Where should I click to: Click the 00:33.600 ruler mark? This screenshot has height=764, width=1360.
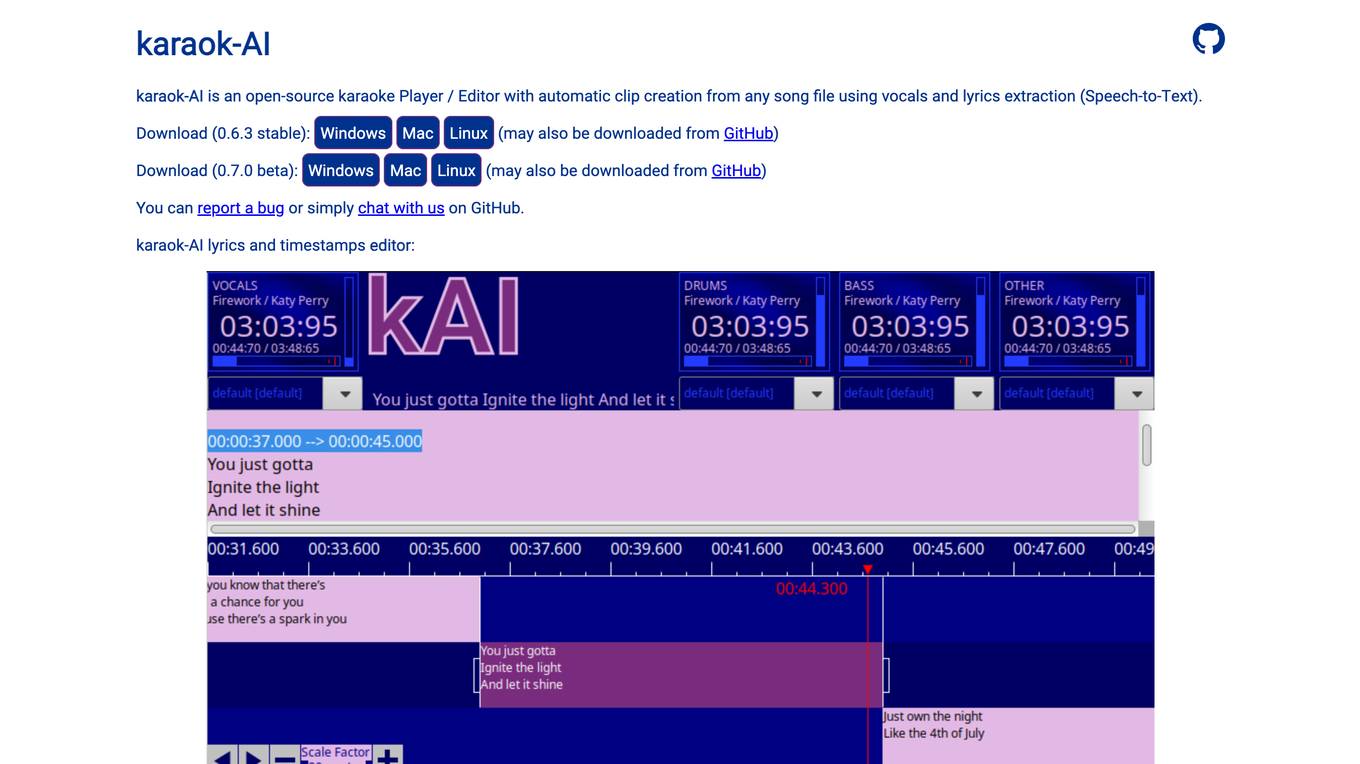tap(344, 549)
